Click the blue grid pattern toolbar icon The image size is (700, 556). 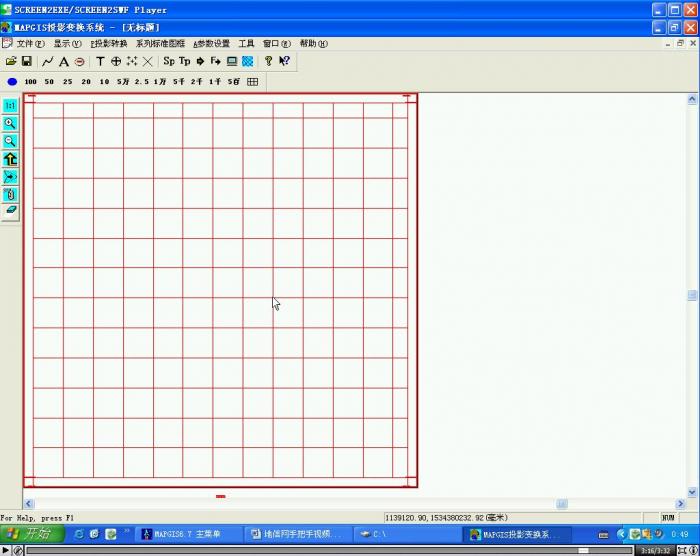pyautogui.click(x=247, y=61)
